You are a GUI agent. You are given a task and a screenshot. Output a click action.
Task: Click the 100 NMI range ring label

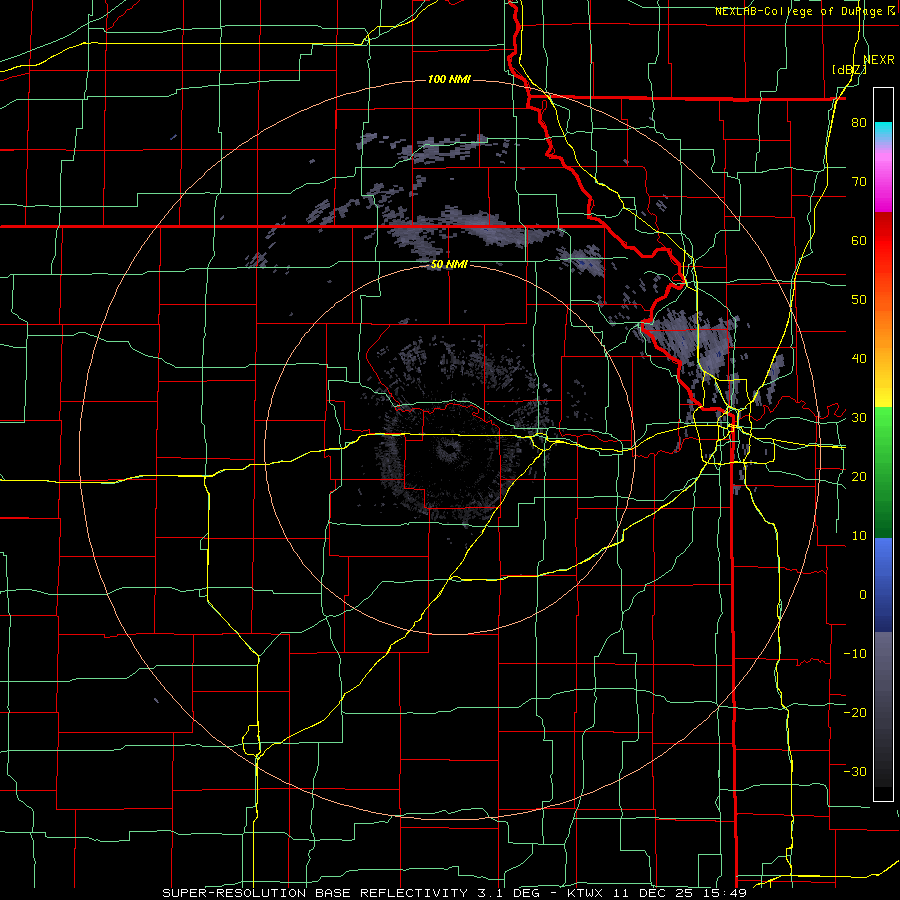click(x=449, y=79)
